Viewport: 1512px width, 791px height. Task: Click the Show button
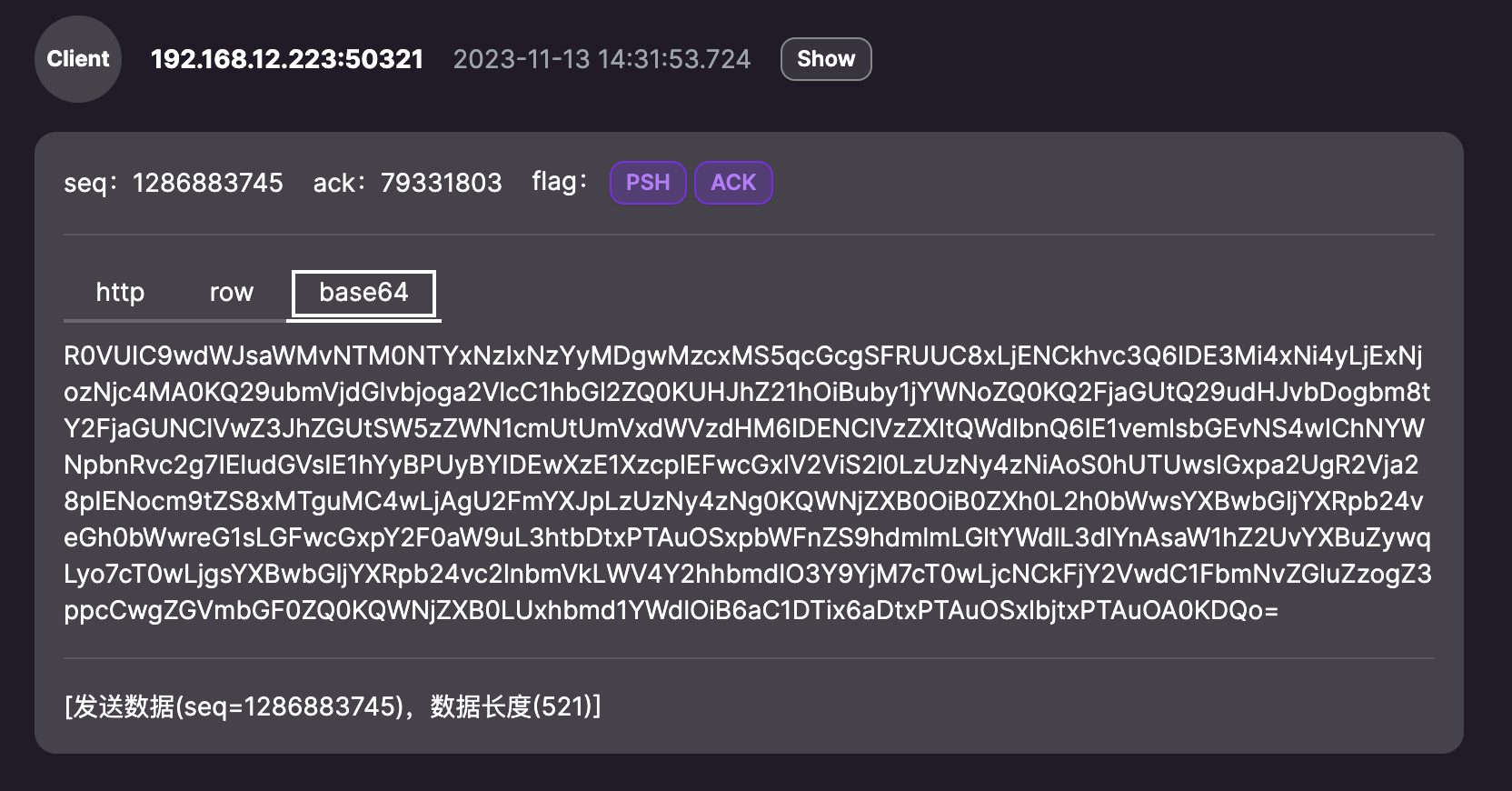coord(826,59)
